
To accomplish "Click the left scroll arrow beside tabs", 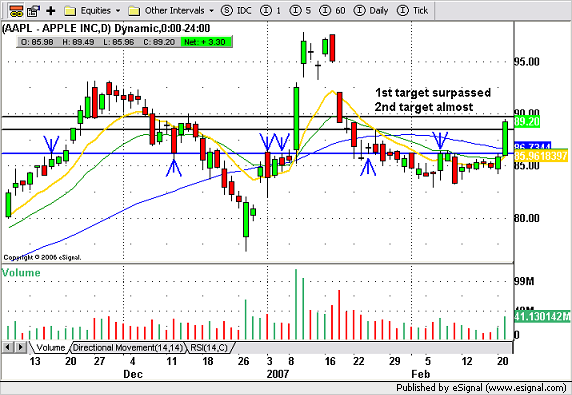I will [x=7, y=347].
